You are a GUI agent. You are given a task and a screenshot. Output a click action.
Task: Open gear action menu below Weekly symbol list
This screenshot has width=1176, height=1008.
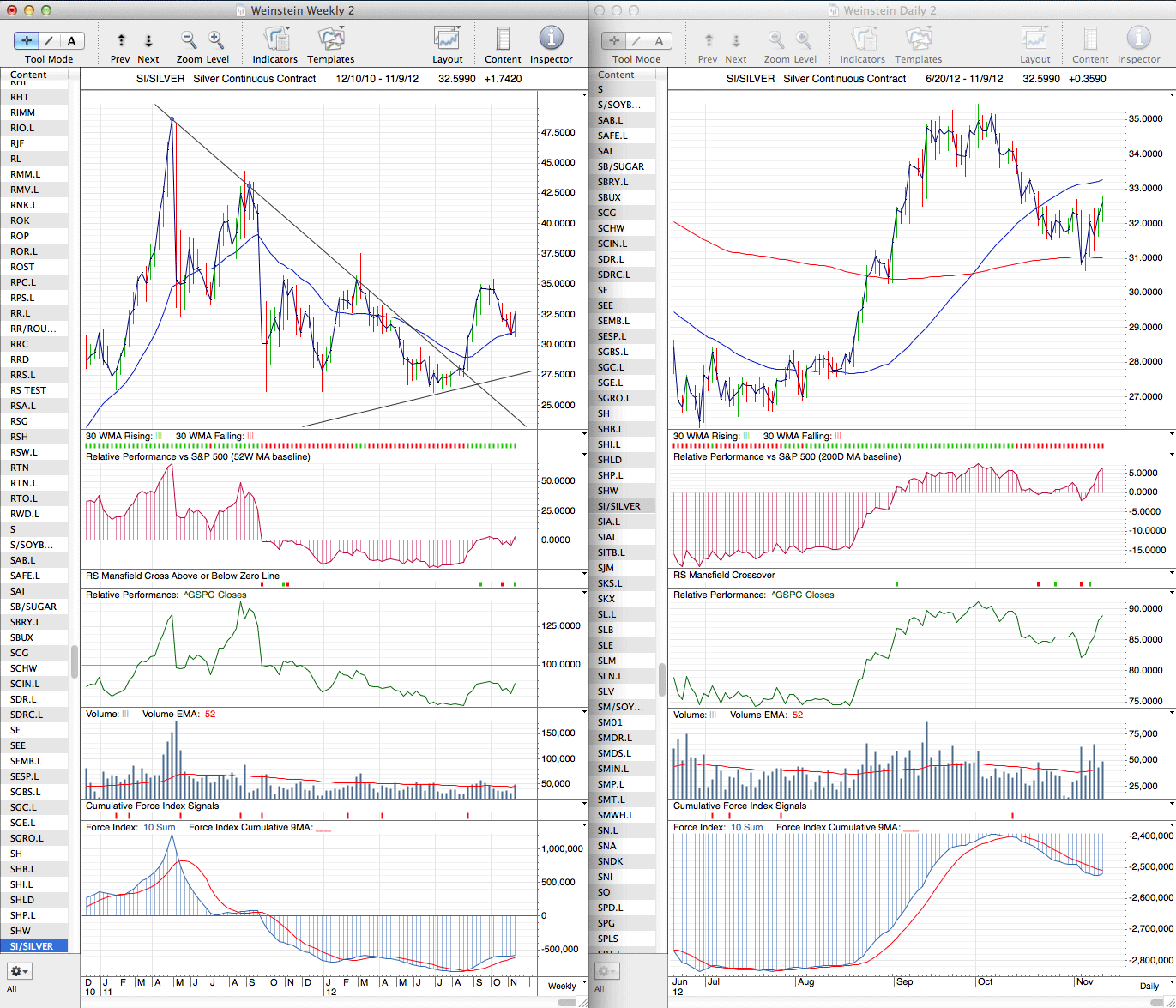(19, 971)
